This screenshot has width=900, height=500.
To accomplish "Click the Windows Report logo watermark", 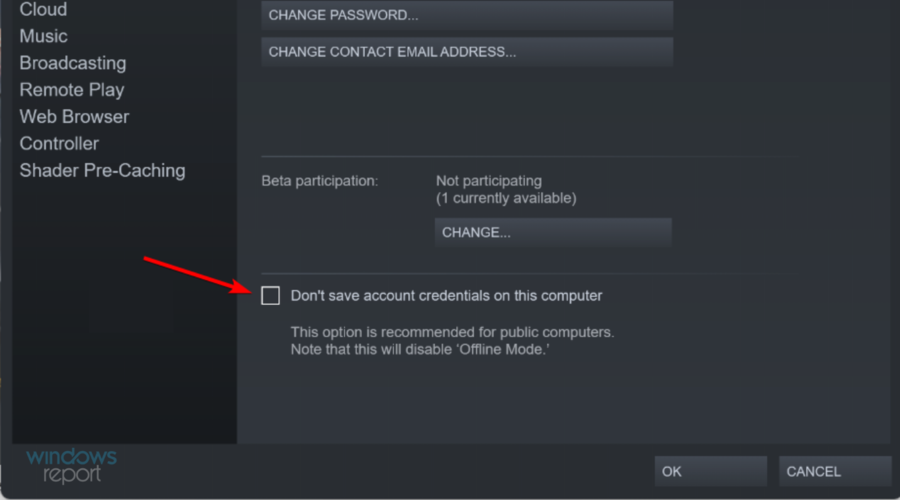I will (x=71, y=466).
